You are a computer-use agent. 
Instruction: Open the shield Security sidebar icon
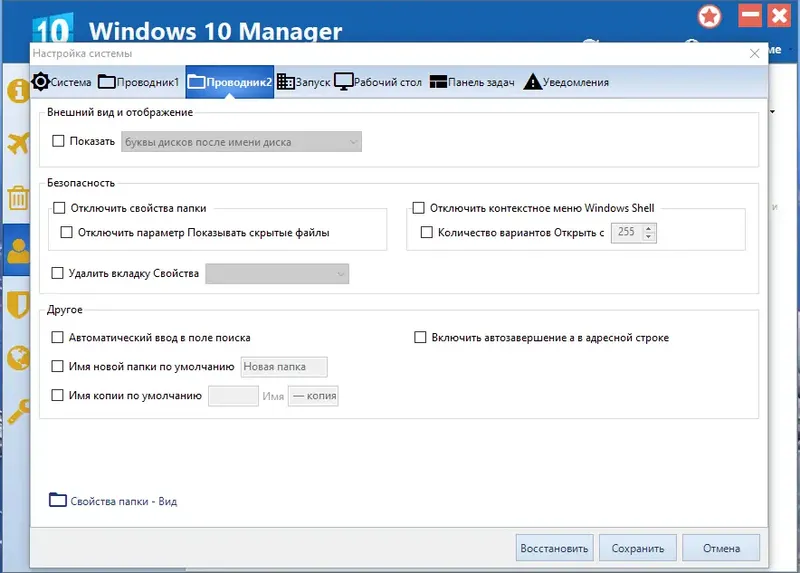(18, 304)
